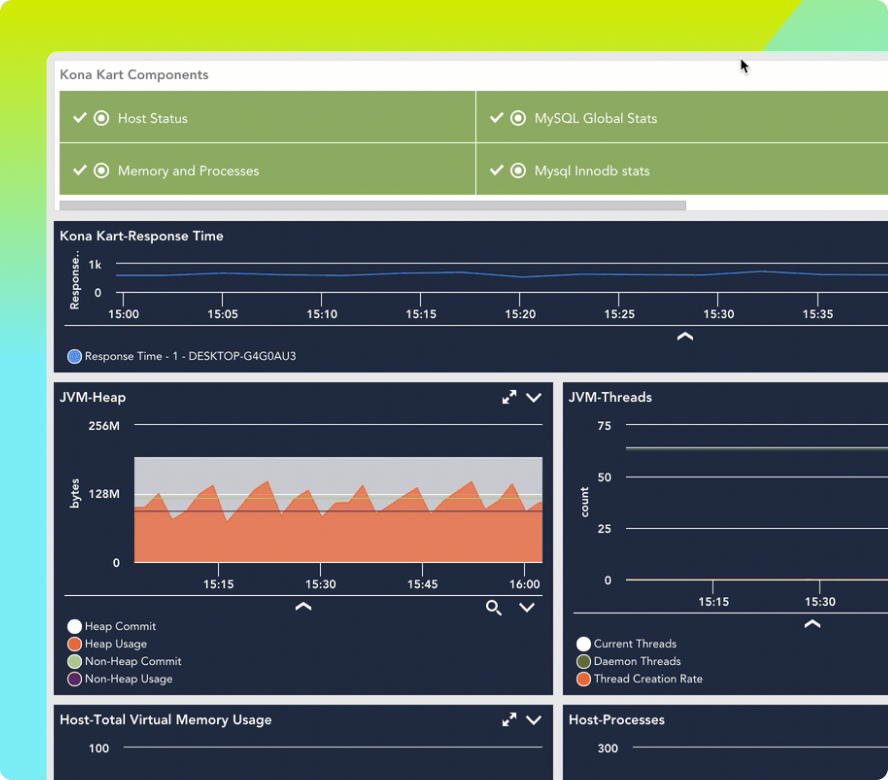Click the Kona Kart Components horizontal scrollbar
888x780 pixels.
(x=373, y=205)
